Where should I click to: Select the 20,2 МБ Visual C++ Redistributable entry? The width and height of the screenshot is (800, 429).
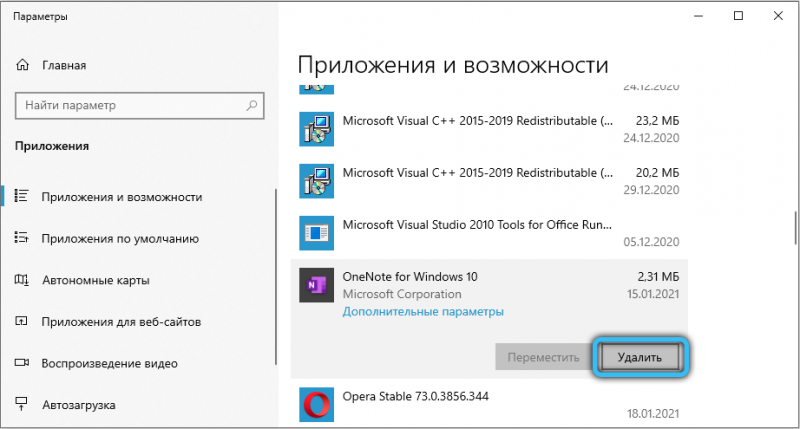[x=489, y=181]
